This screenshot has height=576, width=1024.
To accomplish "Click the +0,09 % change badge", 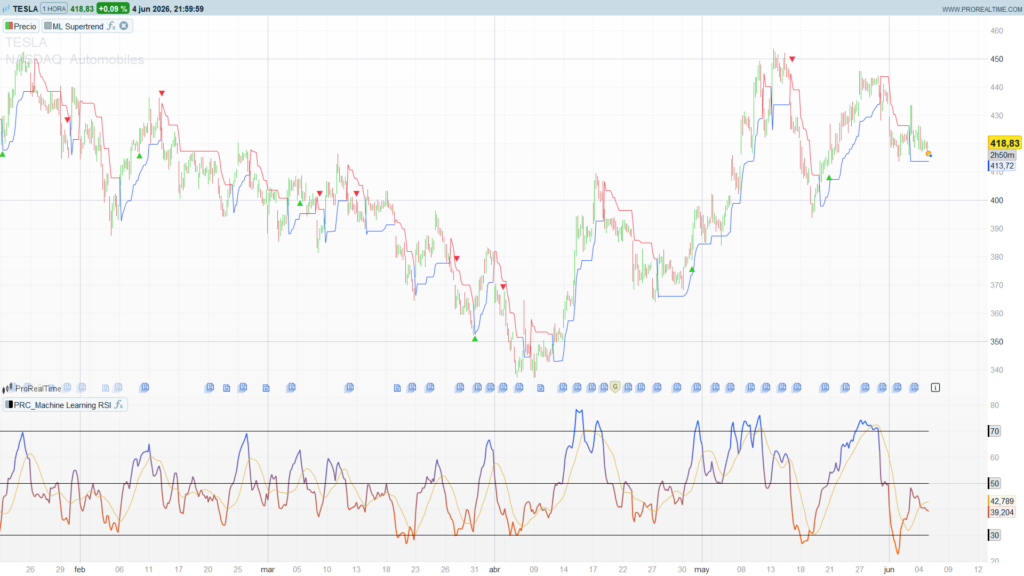I will click(x=112, y=8).
